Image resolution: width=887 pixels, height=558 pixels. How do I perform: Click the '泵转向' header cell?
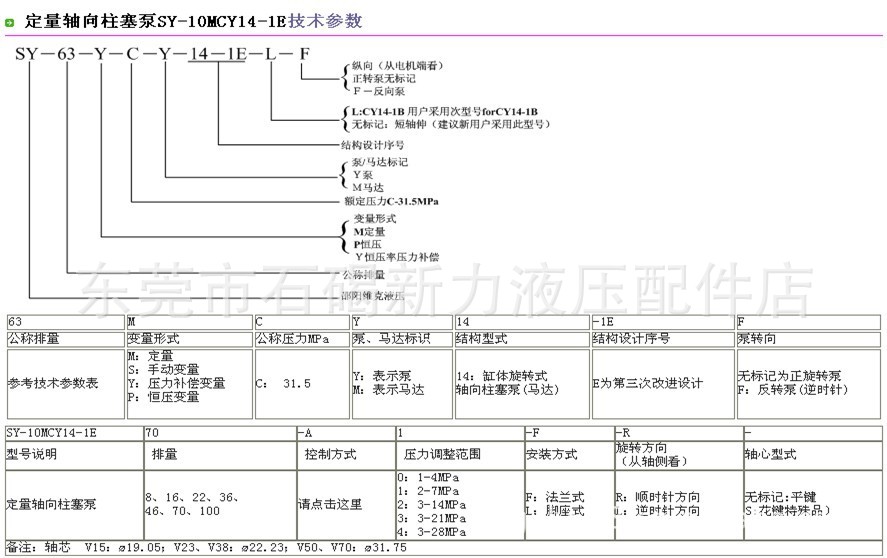[808, 339]
